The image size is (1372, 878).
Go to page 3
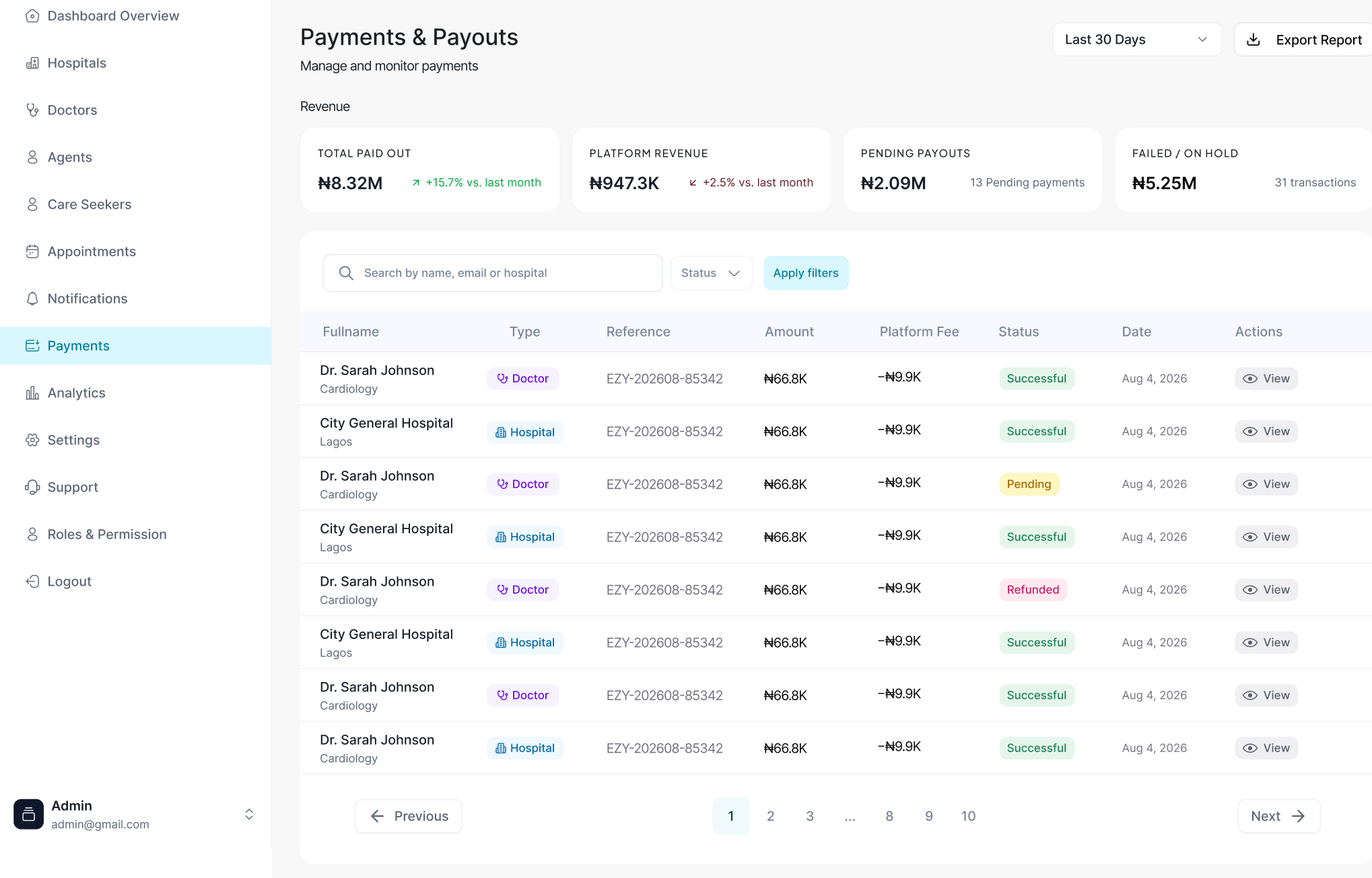tap(810, 816)
